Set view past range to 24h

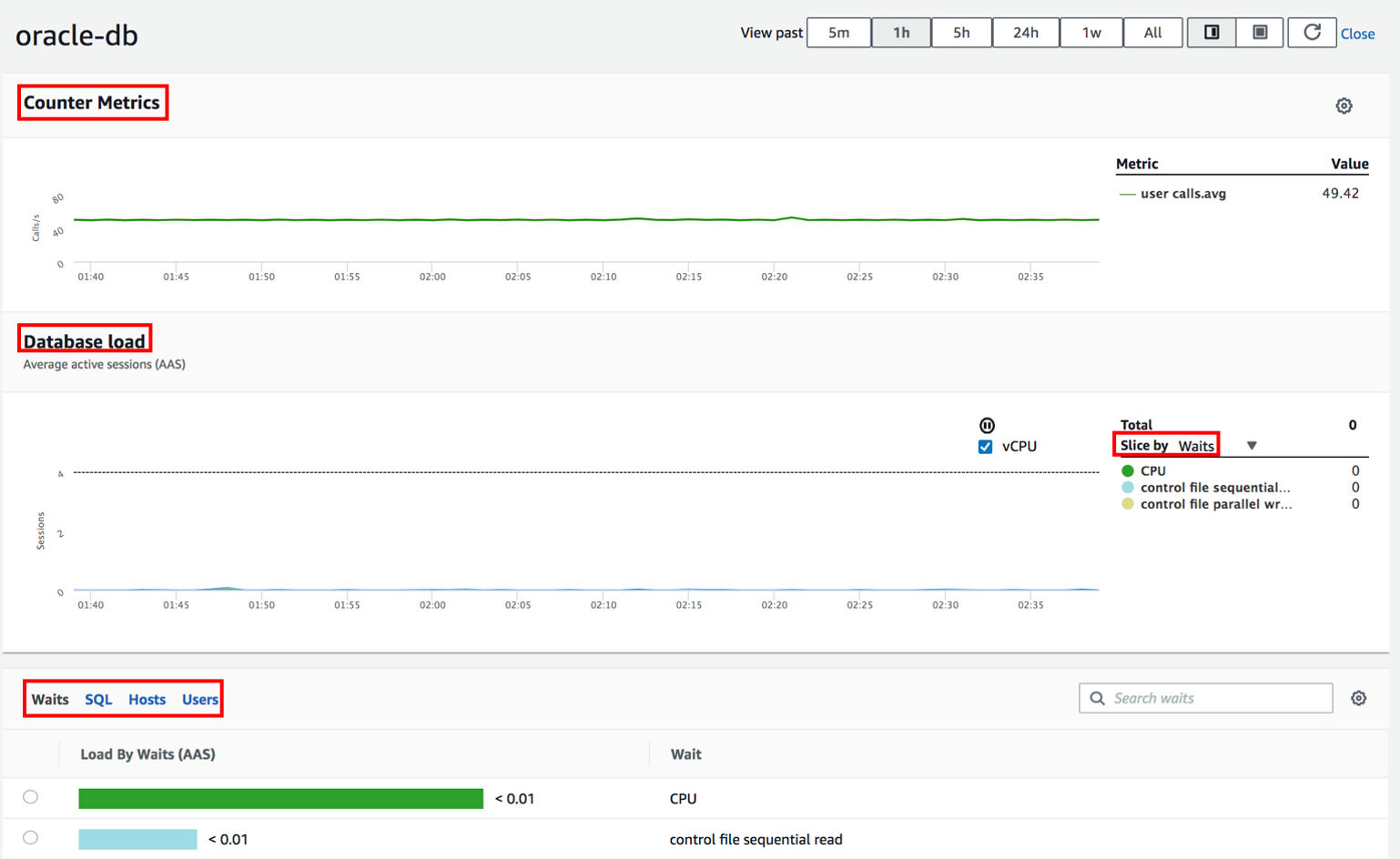pos(1026,33)
